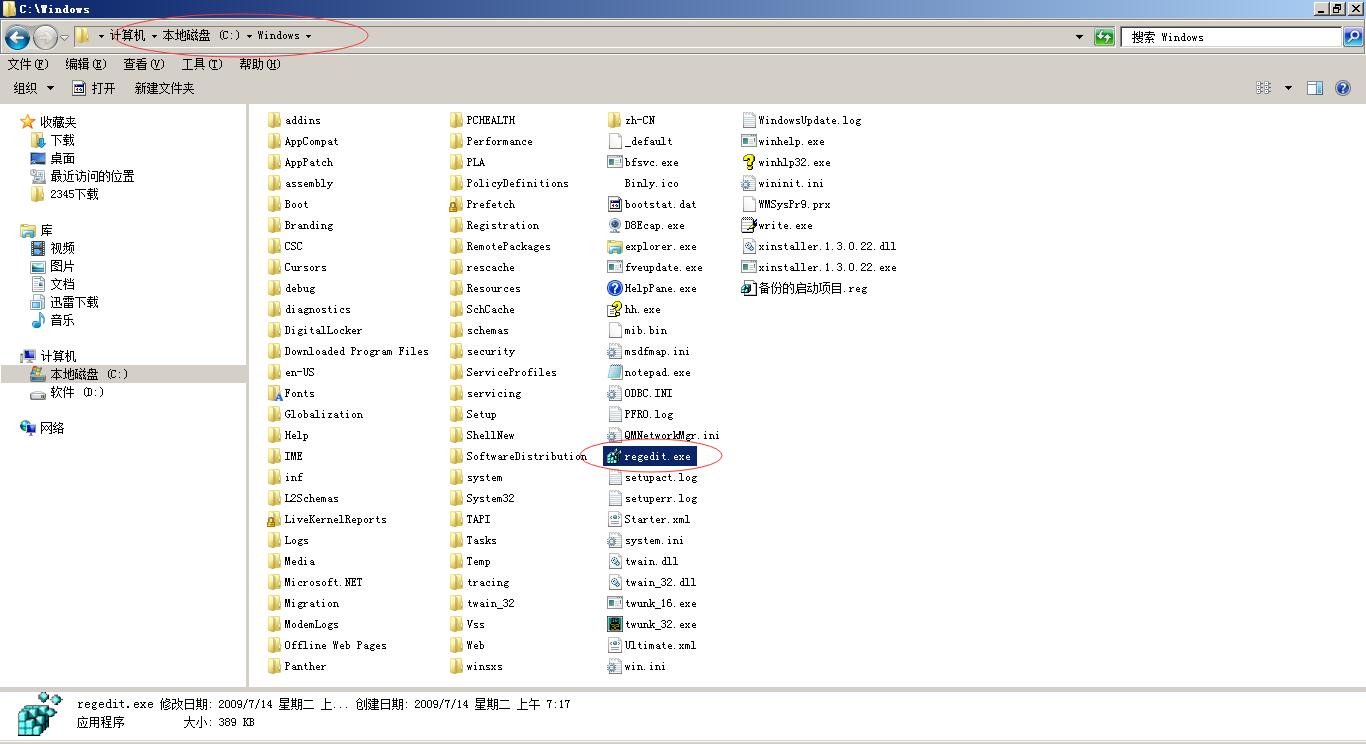Click the 新建文件夹 button

[x=164, y=88]
